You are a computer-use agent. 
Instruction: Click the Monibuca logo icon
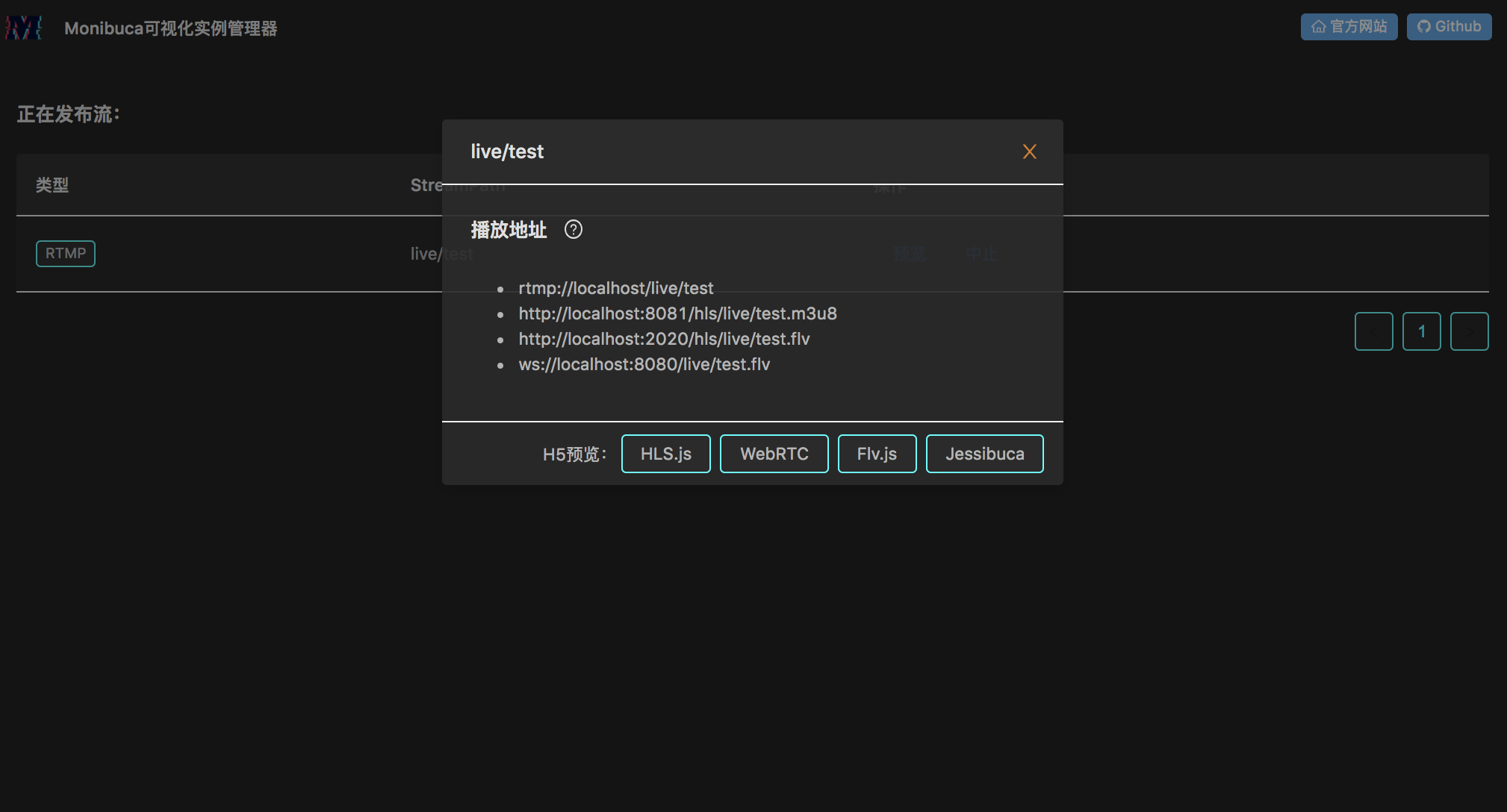coord(23,28)
